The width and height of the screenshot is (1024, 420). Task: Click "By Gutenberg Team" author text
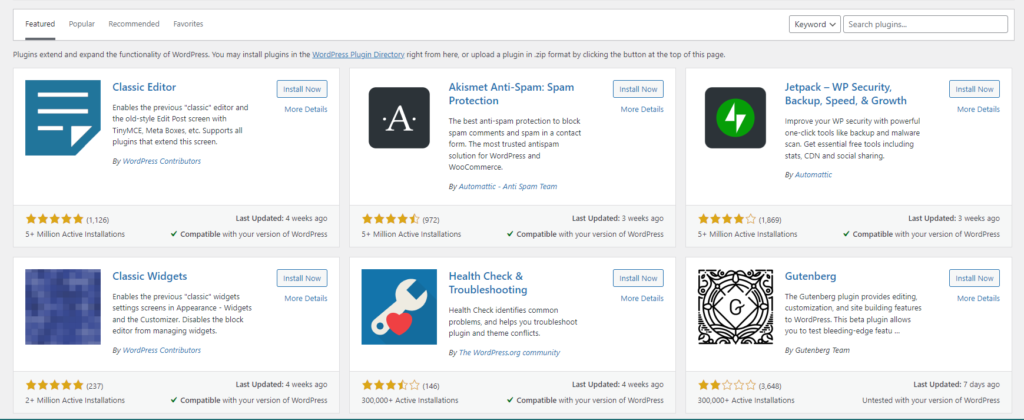pyautogui.click(x=817, y=351)
